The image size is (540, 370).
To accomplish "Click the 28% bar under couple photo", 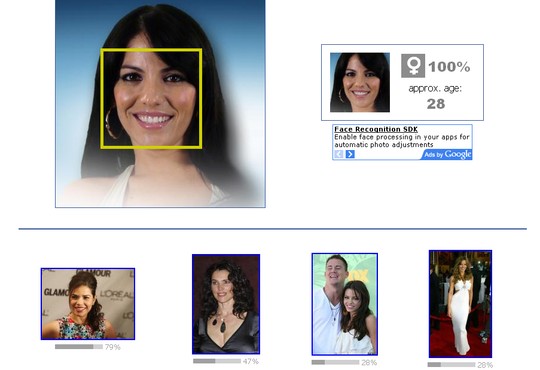I will click(x=335, y=362).
